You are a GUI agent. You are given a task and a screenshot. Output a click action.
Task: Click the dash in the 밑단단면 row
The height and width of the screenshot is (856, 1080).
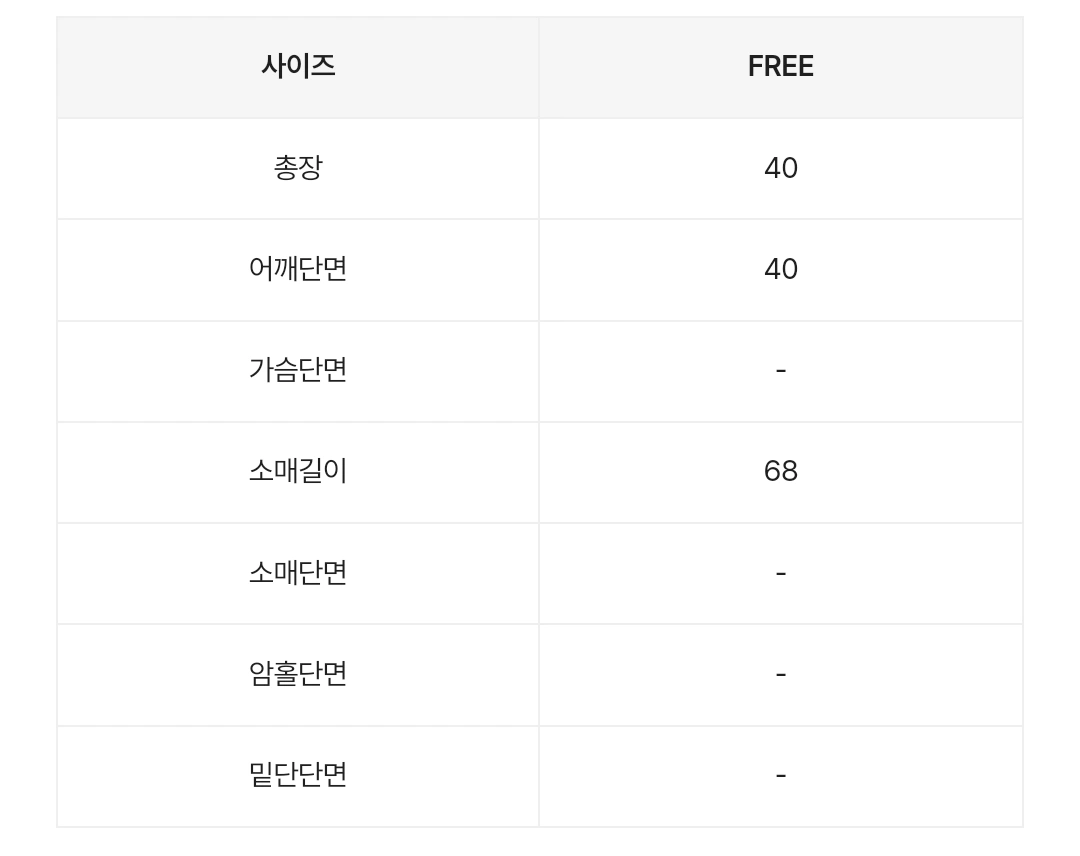[780, 776]
